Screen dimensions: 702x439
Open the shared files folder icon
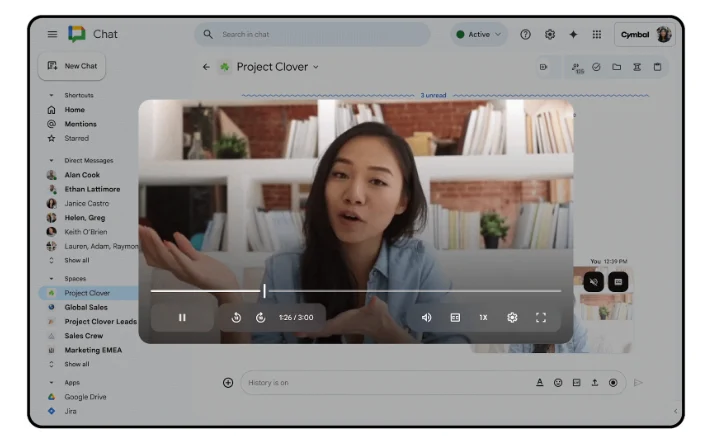click(616, 67)
